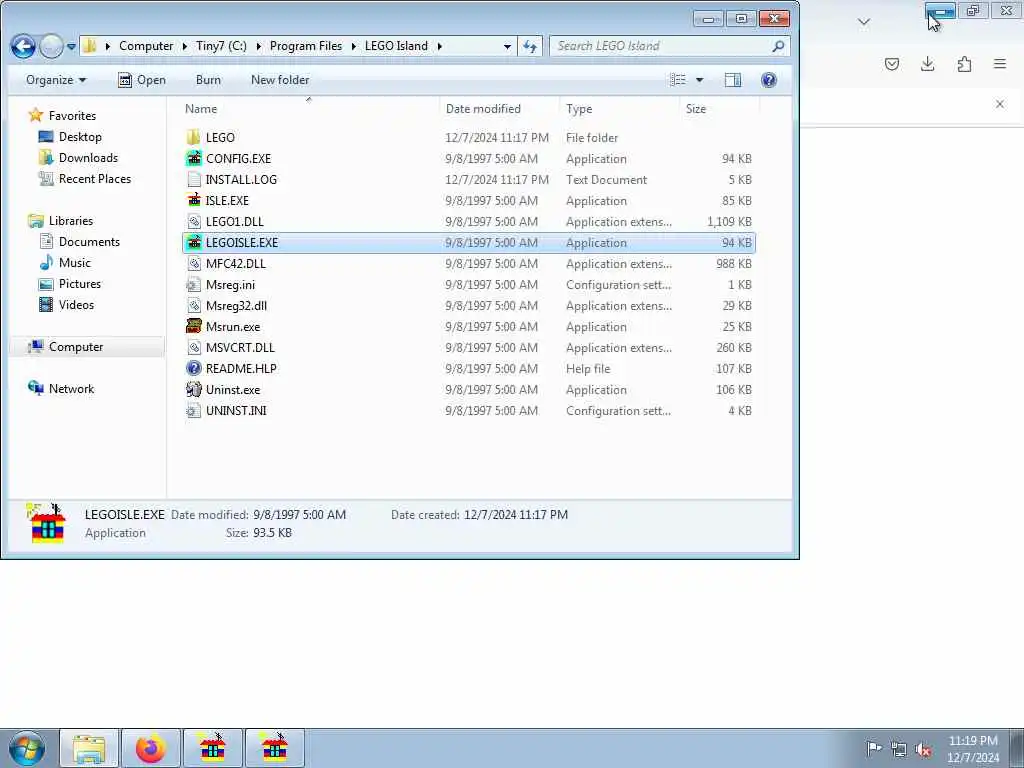Viewport: 1024px width, 768px height.
Task: Expand arrow after Program Files breadcrumb
Action: pos(353,46)
